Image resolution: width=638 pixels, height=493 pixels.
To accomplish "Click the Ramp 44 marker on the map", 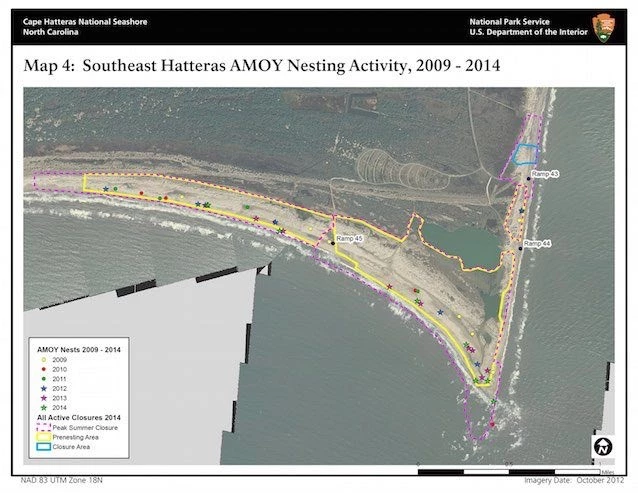I will (520, 246).
